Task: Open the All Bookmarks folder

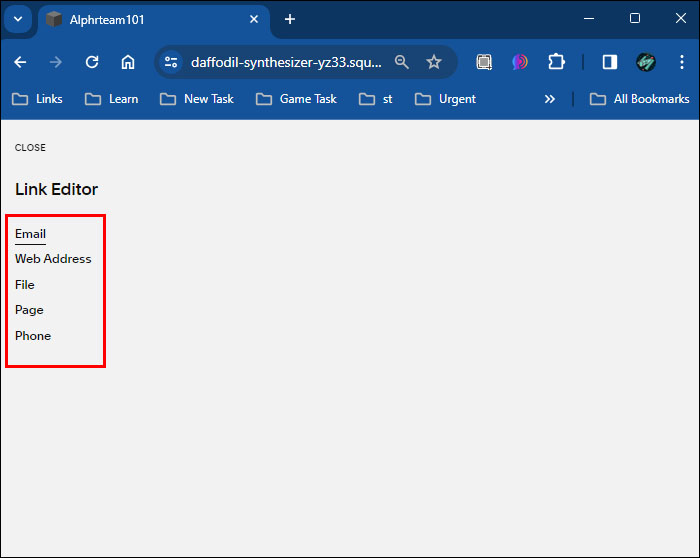Action: 639,99
